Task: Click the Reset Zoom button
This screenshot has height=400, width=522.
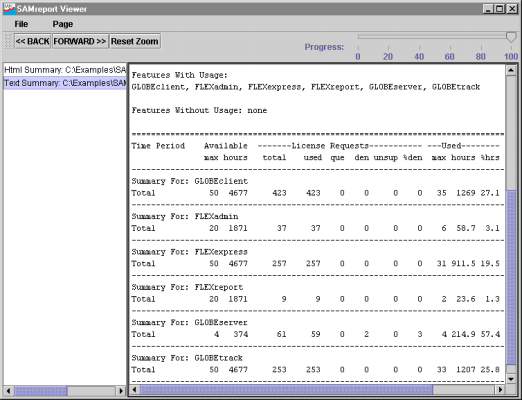Action: (x=135, y=41)
